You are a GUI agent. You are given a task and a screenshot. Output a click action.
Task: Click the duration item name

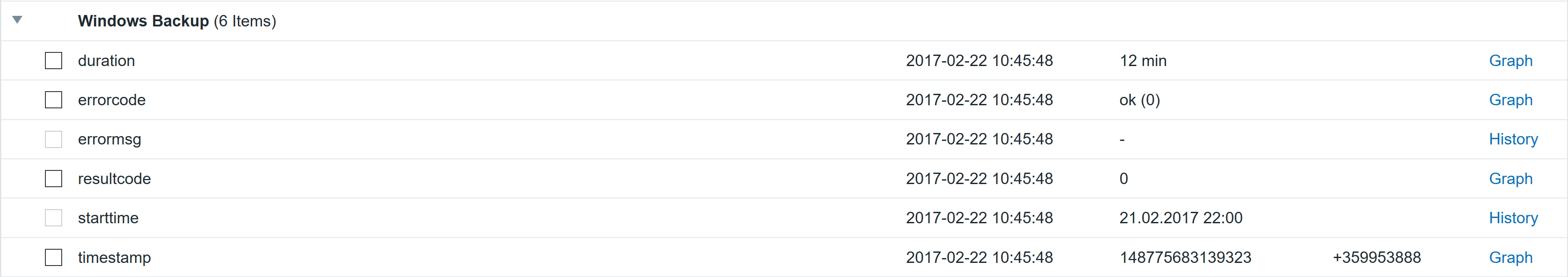(x=107, y=61)
